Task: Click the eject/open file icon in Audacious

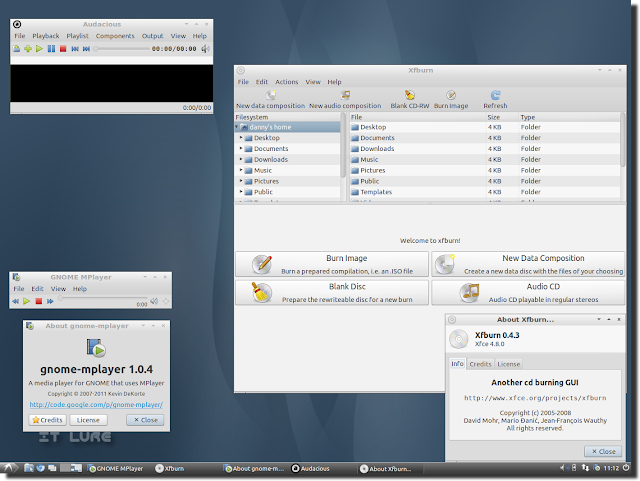Action: [x=16, y=49]
